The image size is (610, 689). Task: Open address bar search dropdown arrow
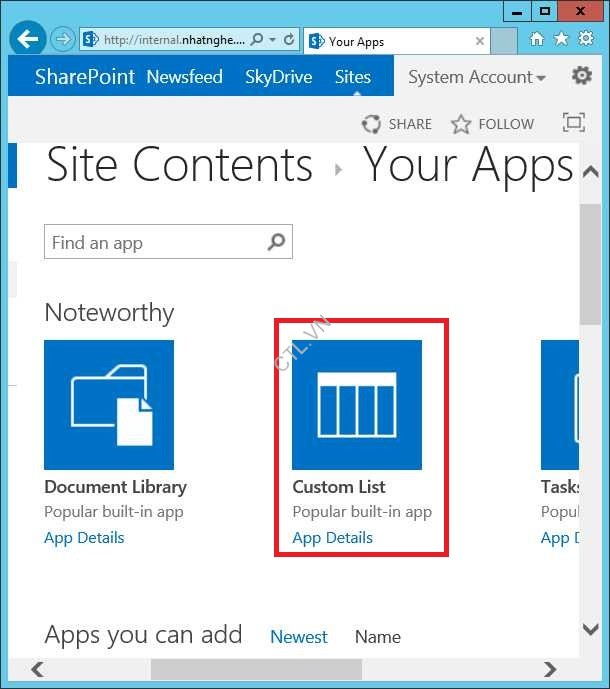[x=272, y=41]
